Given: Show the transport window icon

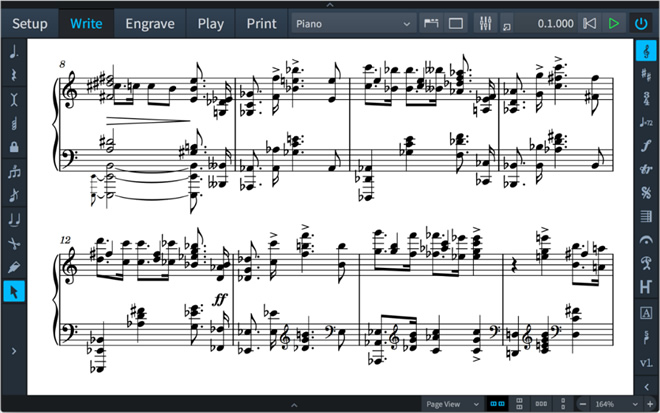Looking at the screenshot, I should click(x=507, y=27).
